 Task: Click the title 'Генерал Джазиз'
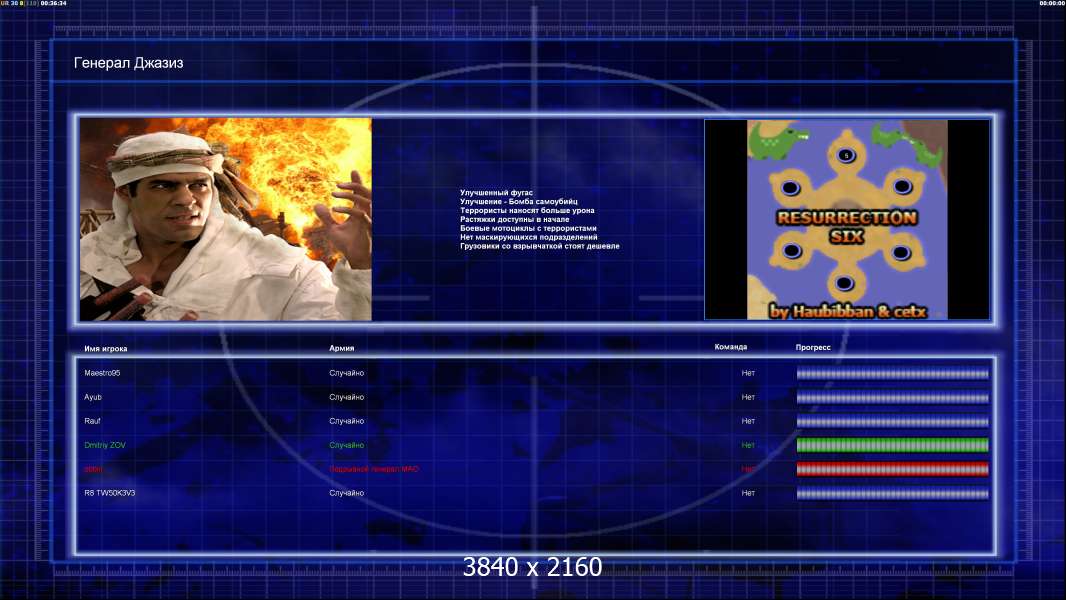(128, 63)
